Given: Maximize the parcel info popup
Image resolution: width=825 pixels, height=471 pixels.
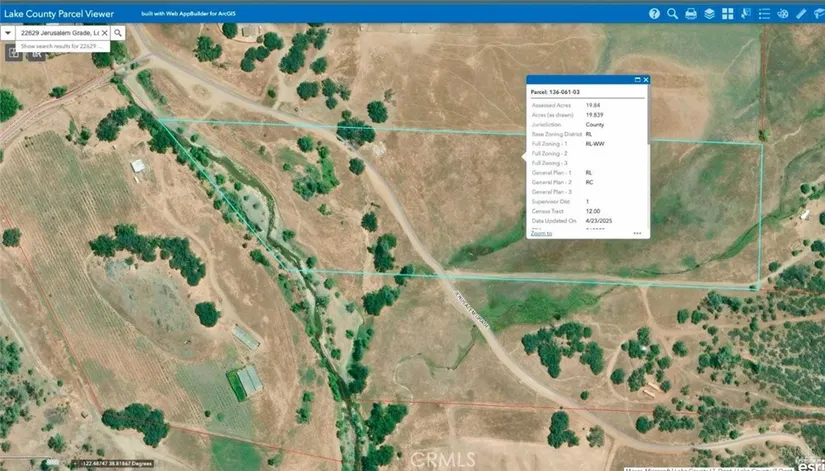Looking at the screenshot, I should point(637,80).
